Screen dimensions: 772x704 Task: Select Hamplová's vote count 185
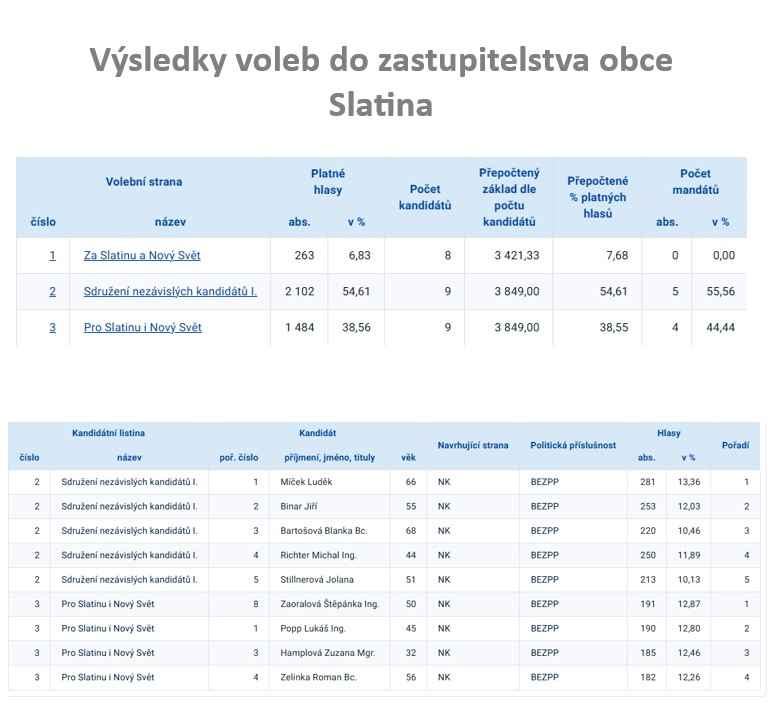click(647, 653)
